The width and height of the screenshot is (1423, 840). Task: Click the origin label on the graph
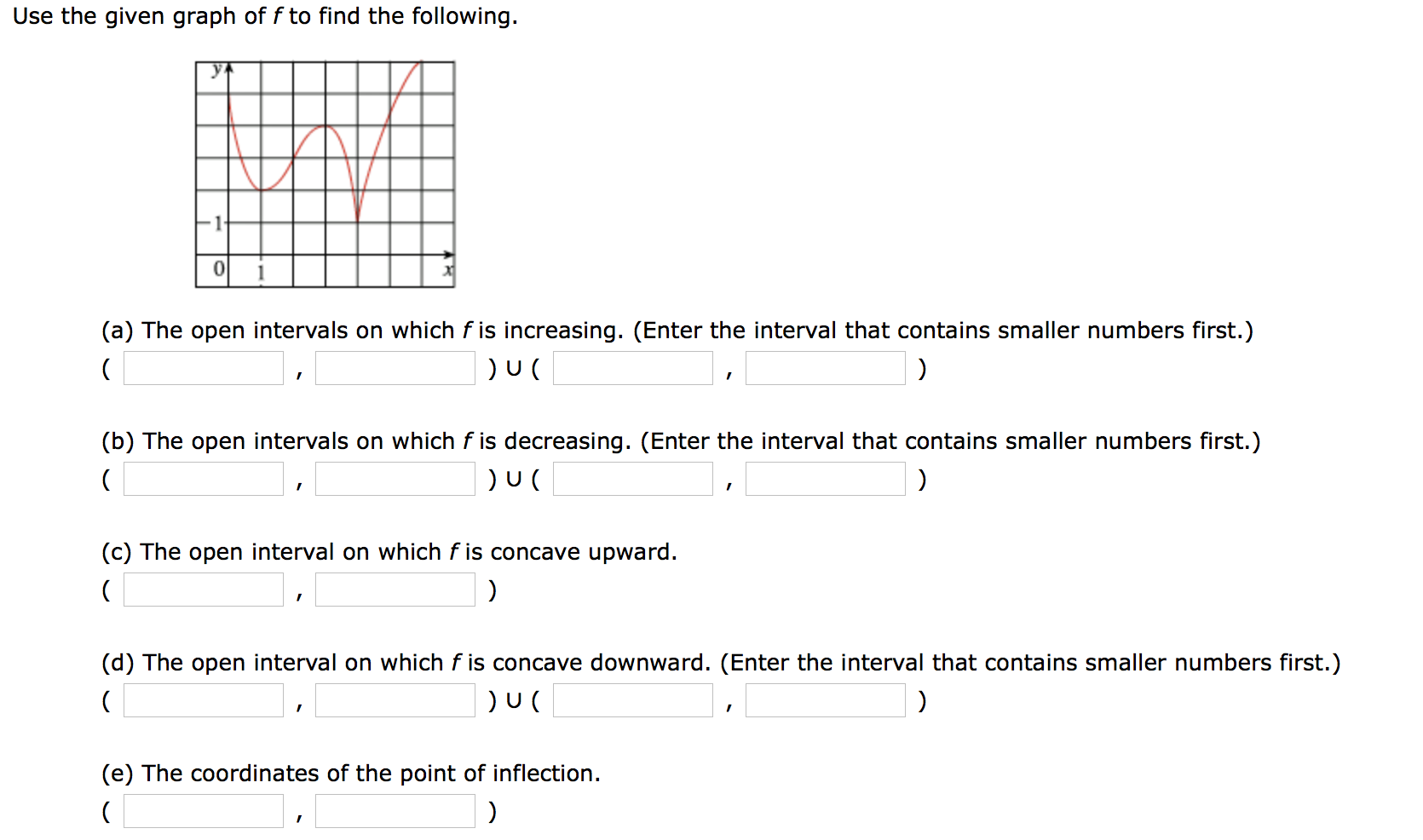point(220,268)
